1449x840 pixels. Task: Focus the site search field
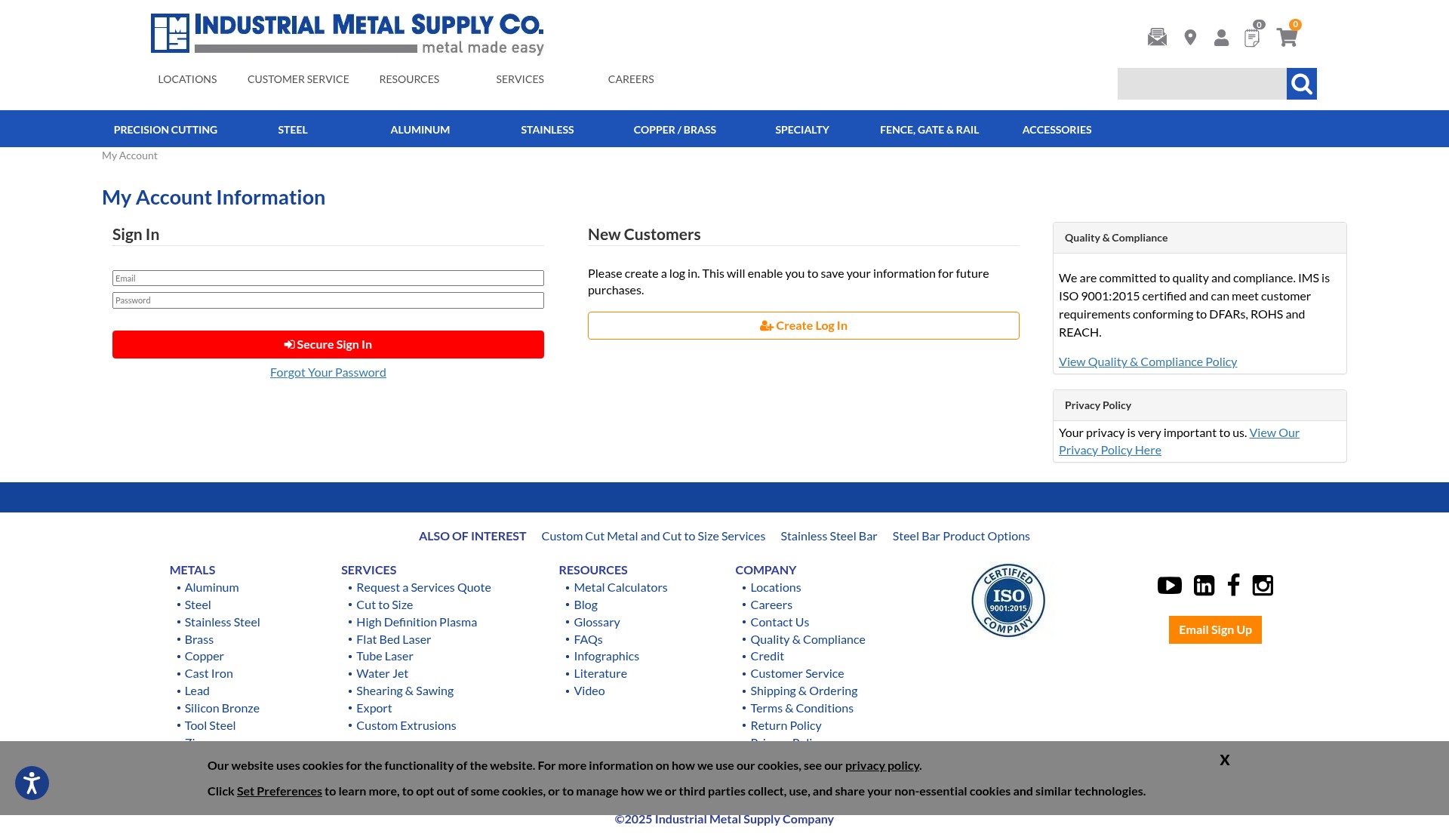coord(1202,84)
